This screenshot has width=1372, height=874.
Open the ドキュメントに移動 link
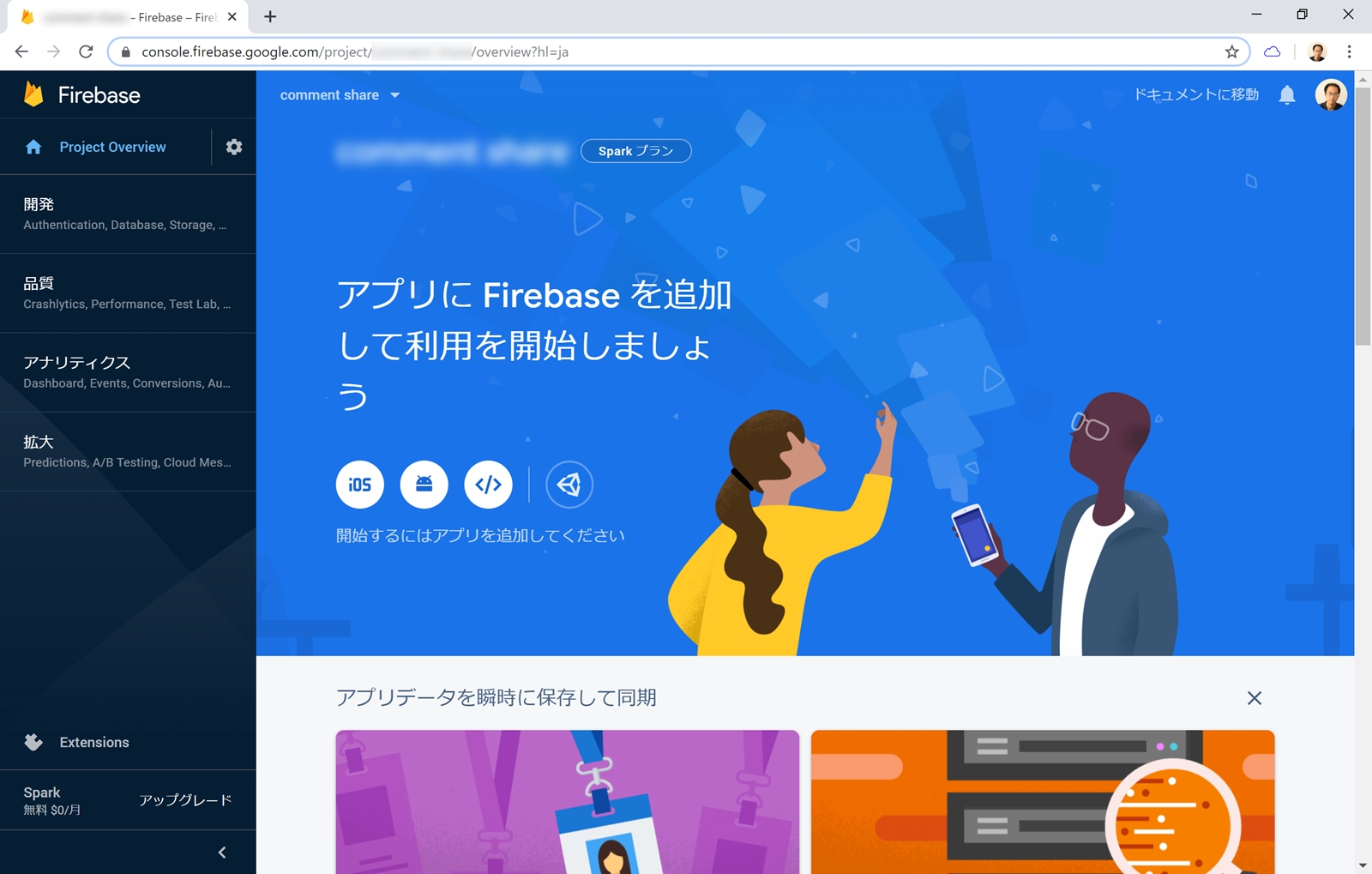(x=1196, y=94)
